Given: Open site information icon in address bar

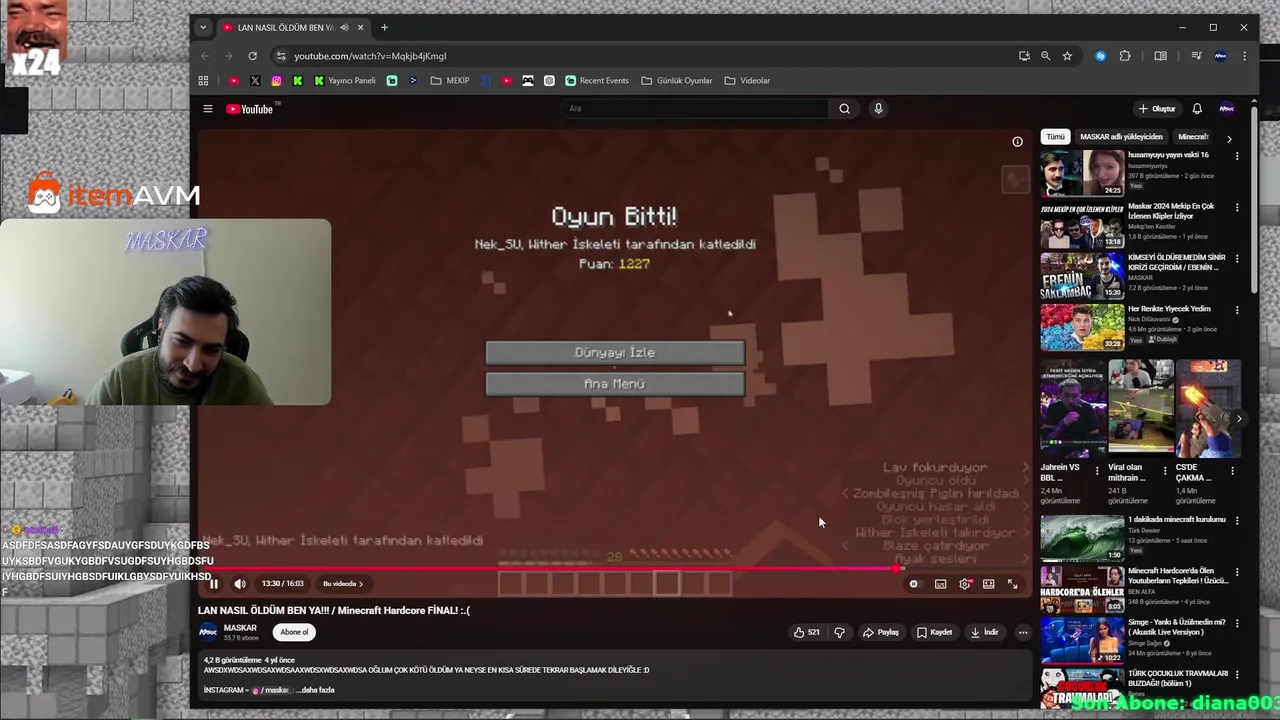Looking at the screenshot, I should pos(281,56).
